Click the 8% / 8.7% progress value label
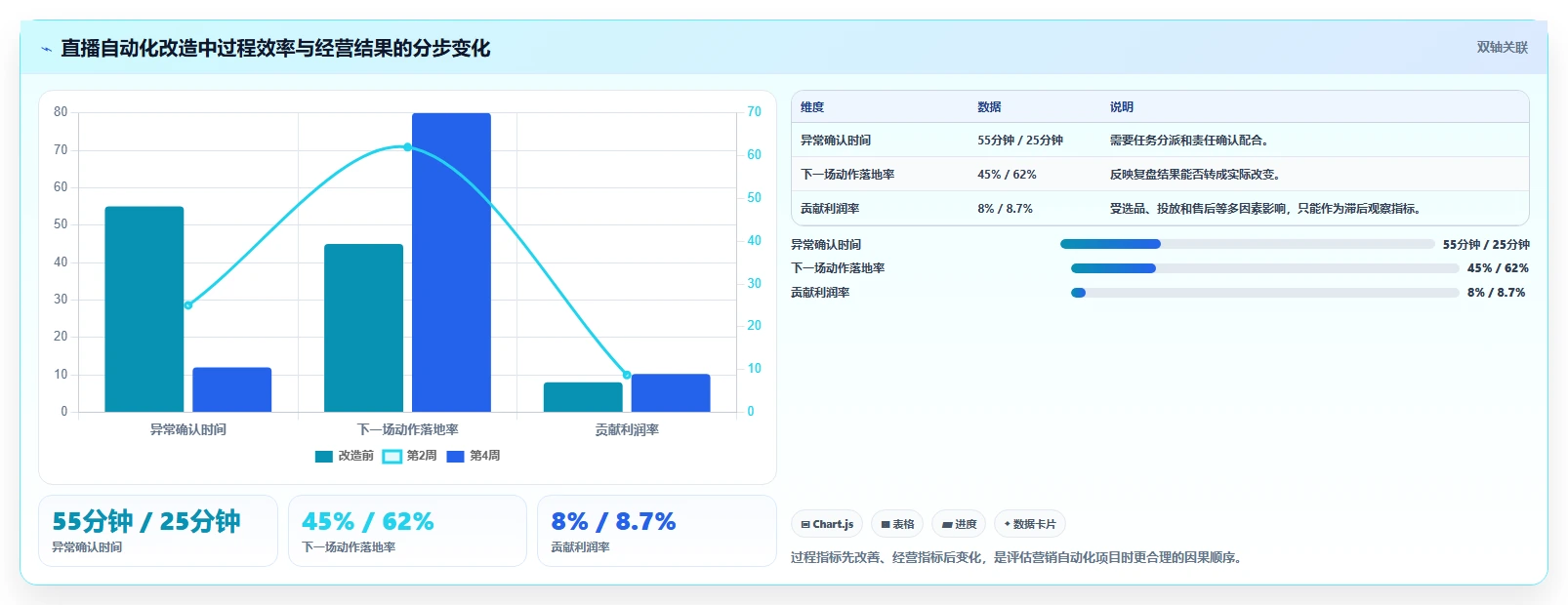This screenshot has width=1568, height=605. click(1496, 293)
